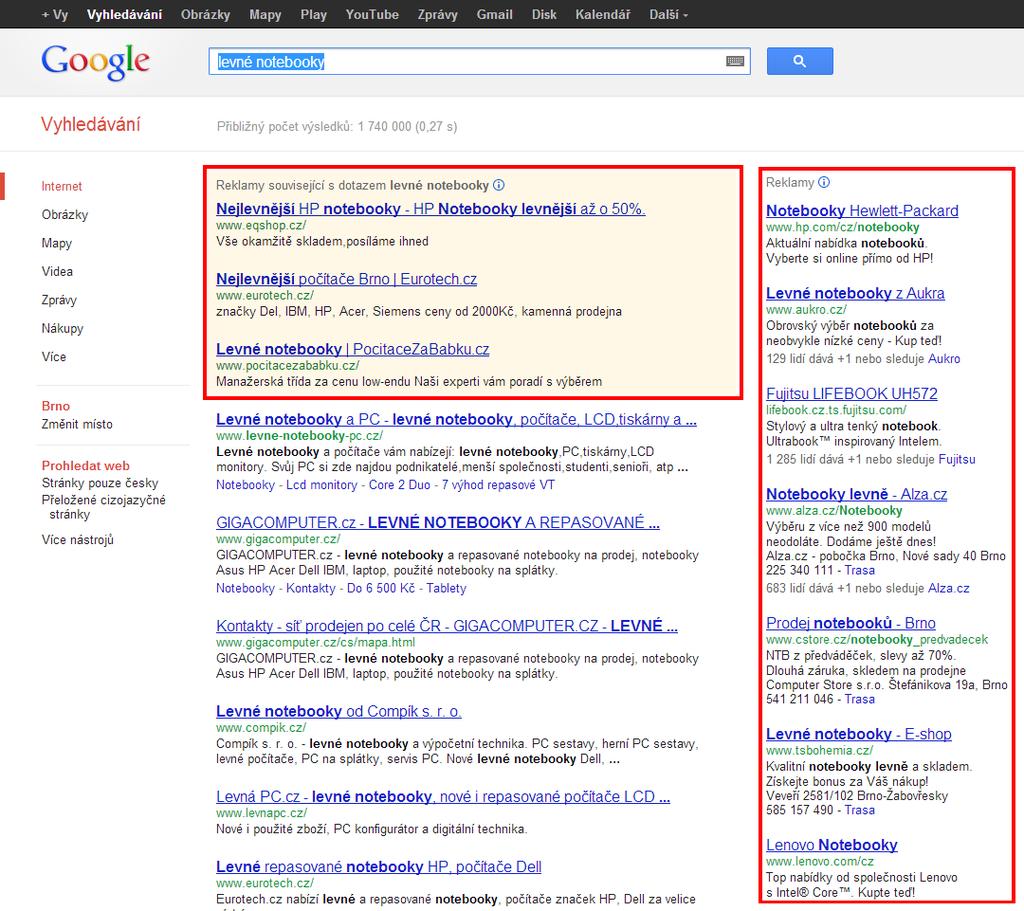
Task: Click 7 výhod repasové VT sitelink
Action: point(498,485)
